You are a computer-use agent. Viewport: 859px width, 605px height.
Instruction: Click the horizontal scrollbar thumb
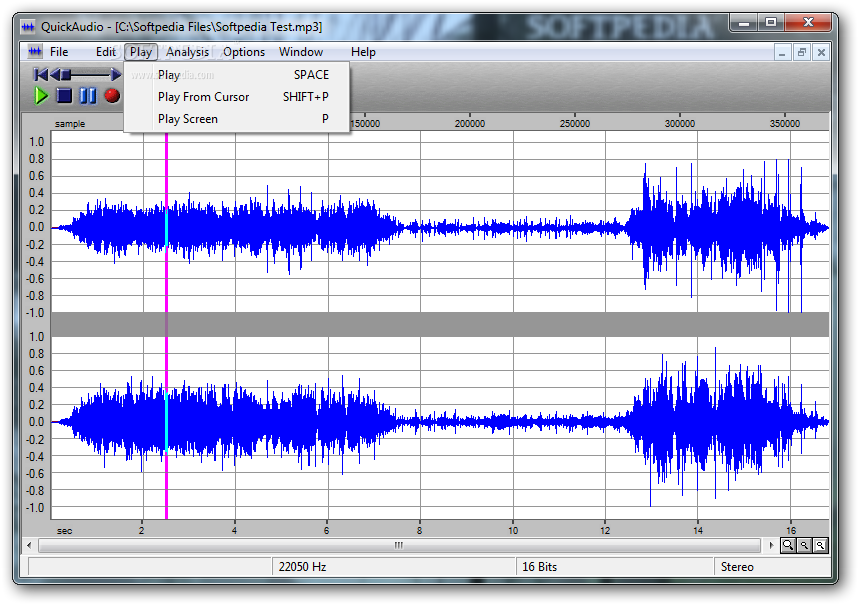398,545
